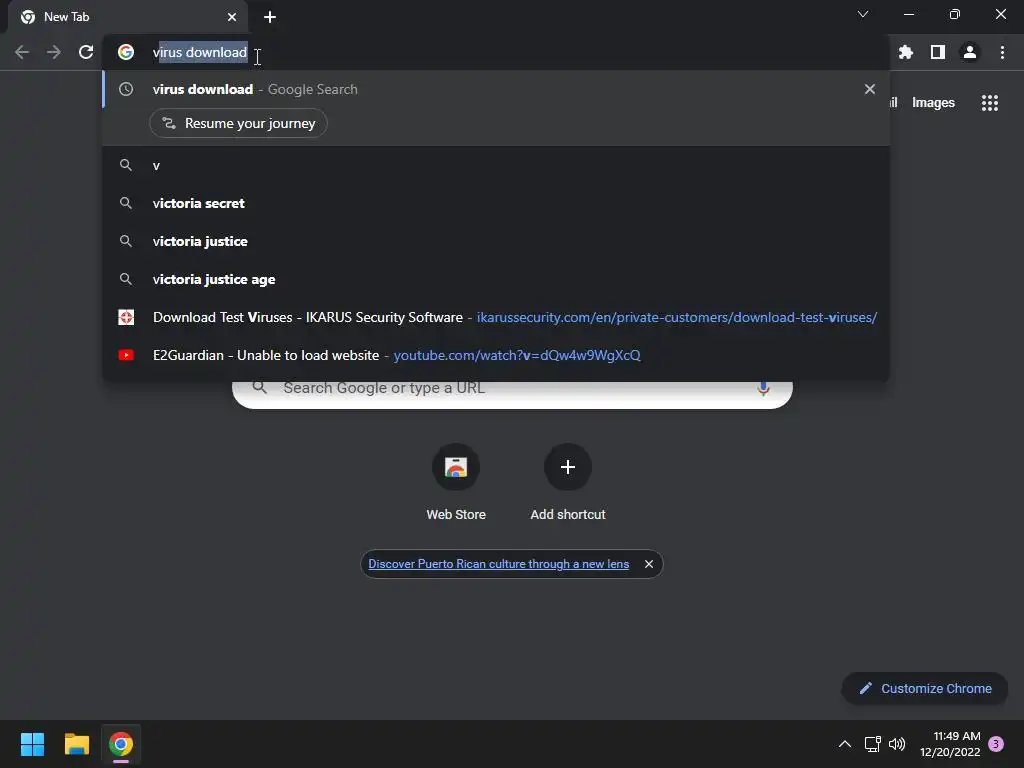
Task: Reload the page with the refresh icon
Action: click(86, 52)
